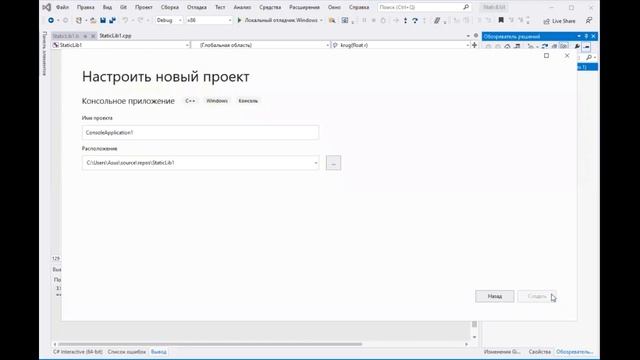Click the navigate backward arrow icon
This screenshot has height=360, width=640.
pyautogui.click(x=51, y=20)
